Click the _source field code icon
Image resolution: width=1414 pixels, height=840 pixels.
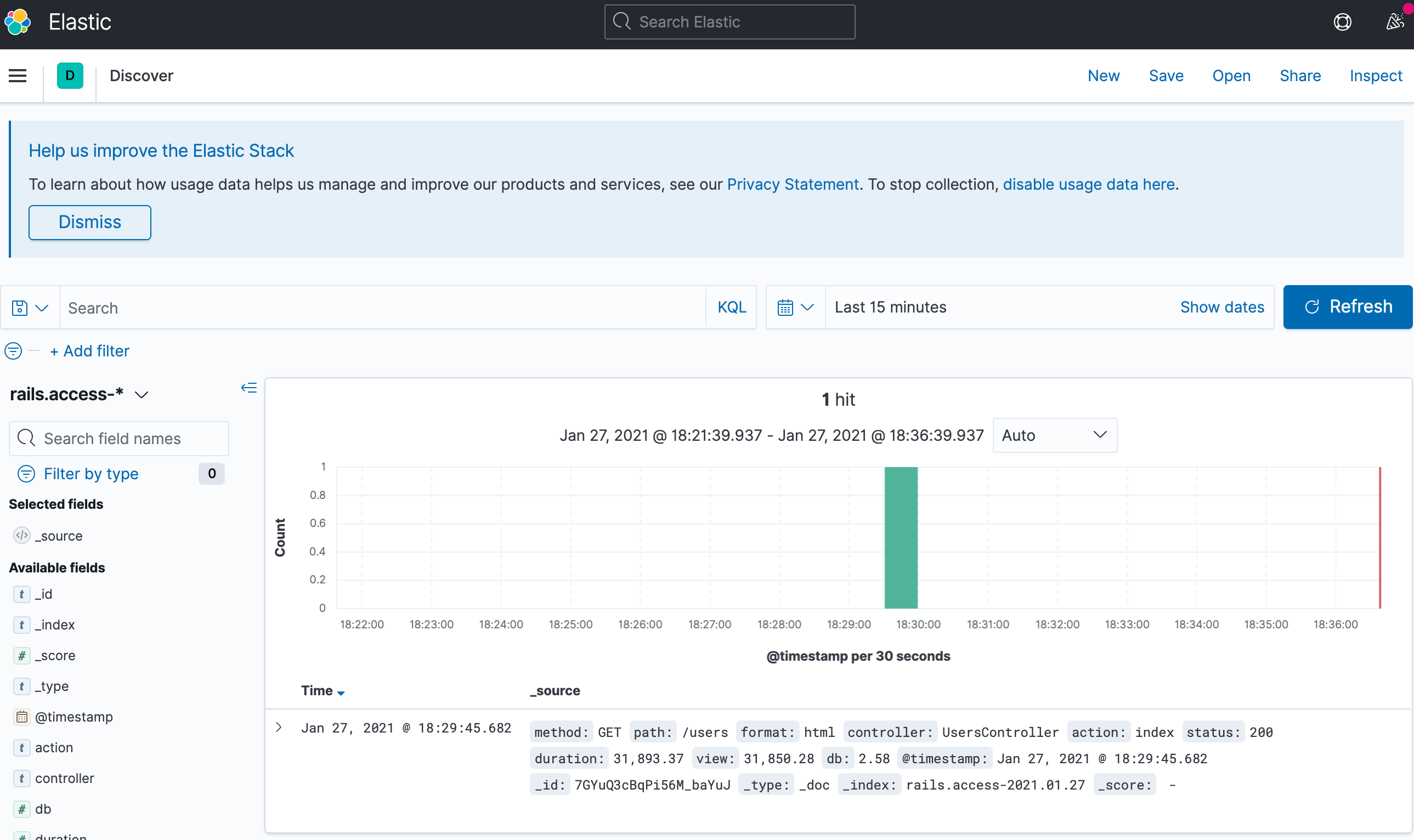(x=21, y=536)
